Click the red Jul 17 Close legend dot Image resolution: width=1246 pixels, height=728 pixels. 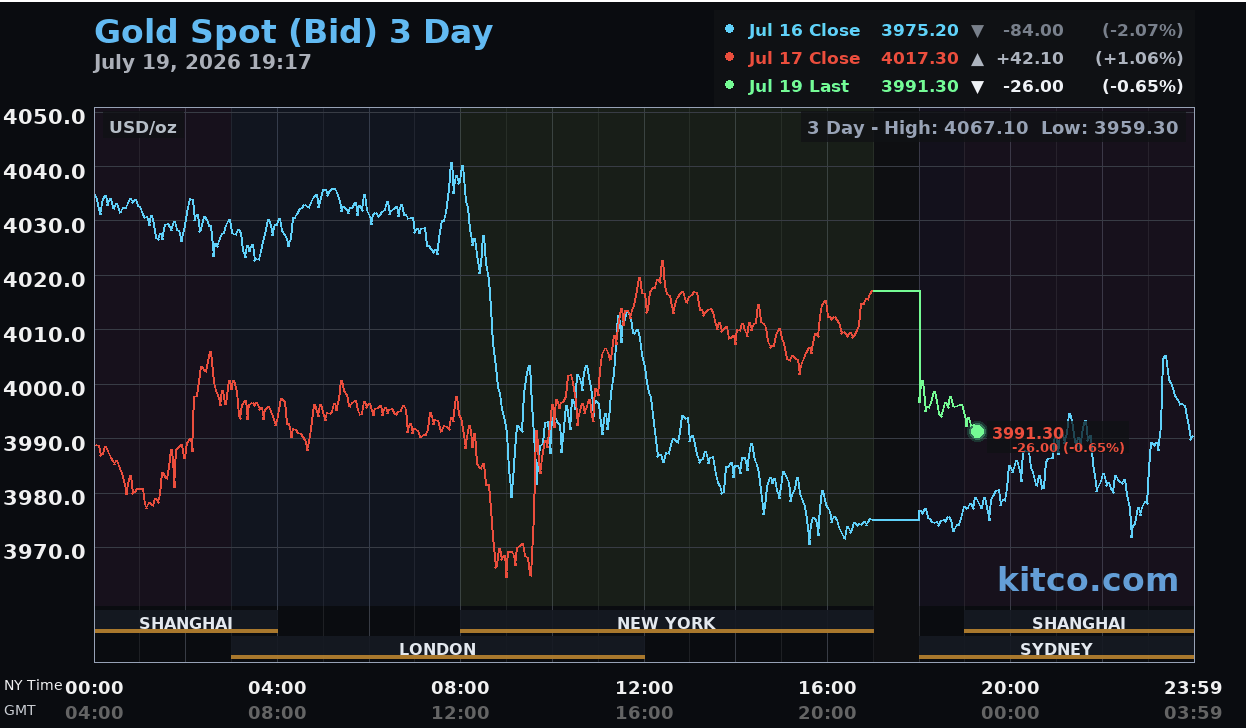tap(729, 58)
